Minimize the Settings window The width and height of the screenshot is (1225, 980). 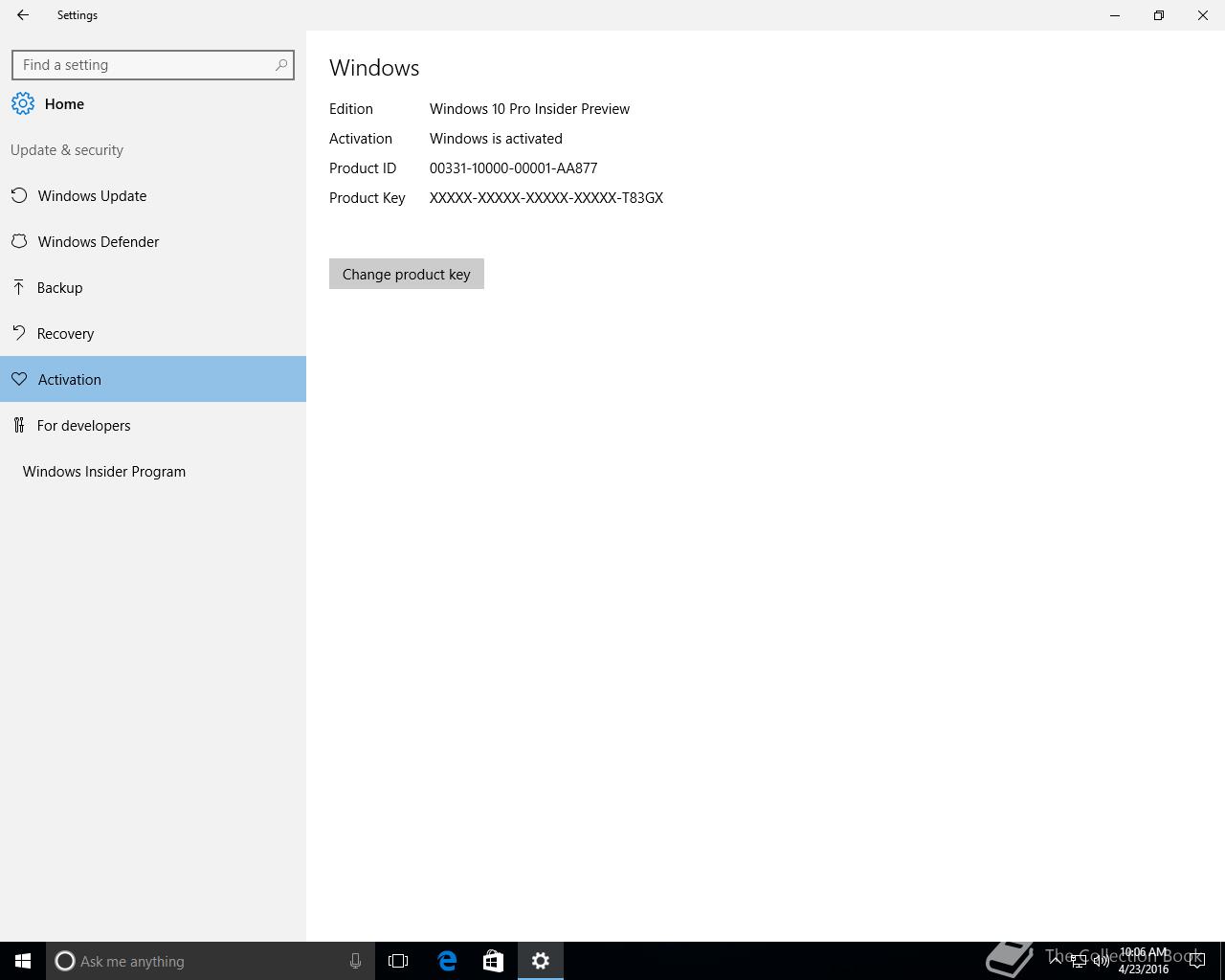1115,15
